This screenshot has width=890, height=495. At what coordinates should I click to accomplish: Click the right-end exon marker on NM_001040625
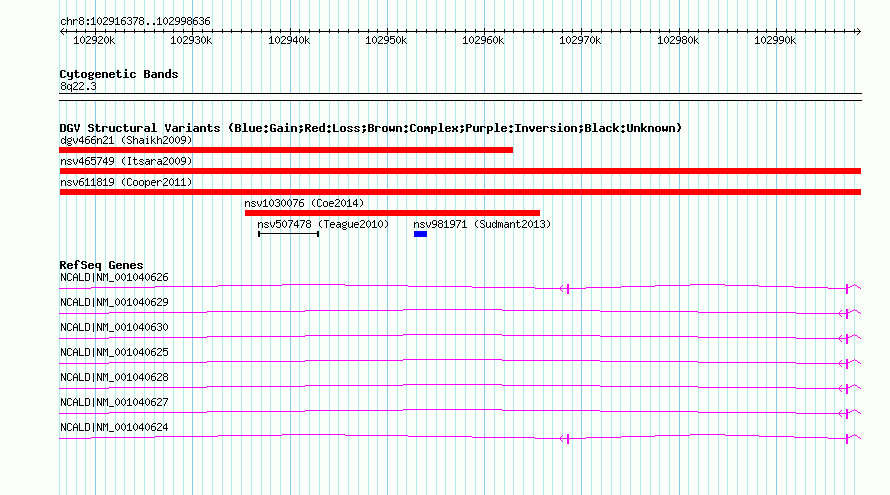(846, 363)
